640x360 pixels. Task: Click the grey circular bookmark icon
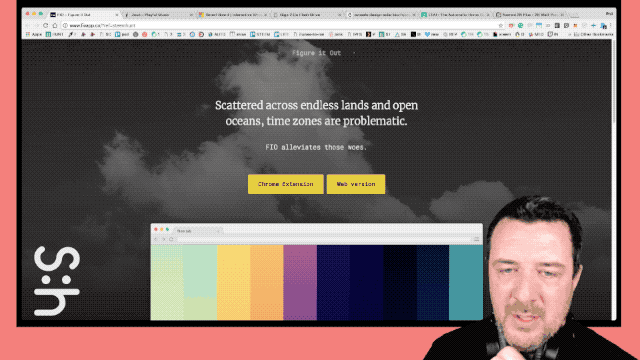coord(136,34)
